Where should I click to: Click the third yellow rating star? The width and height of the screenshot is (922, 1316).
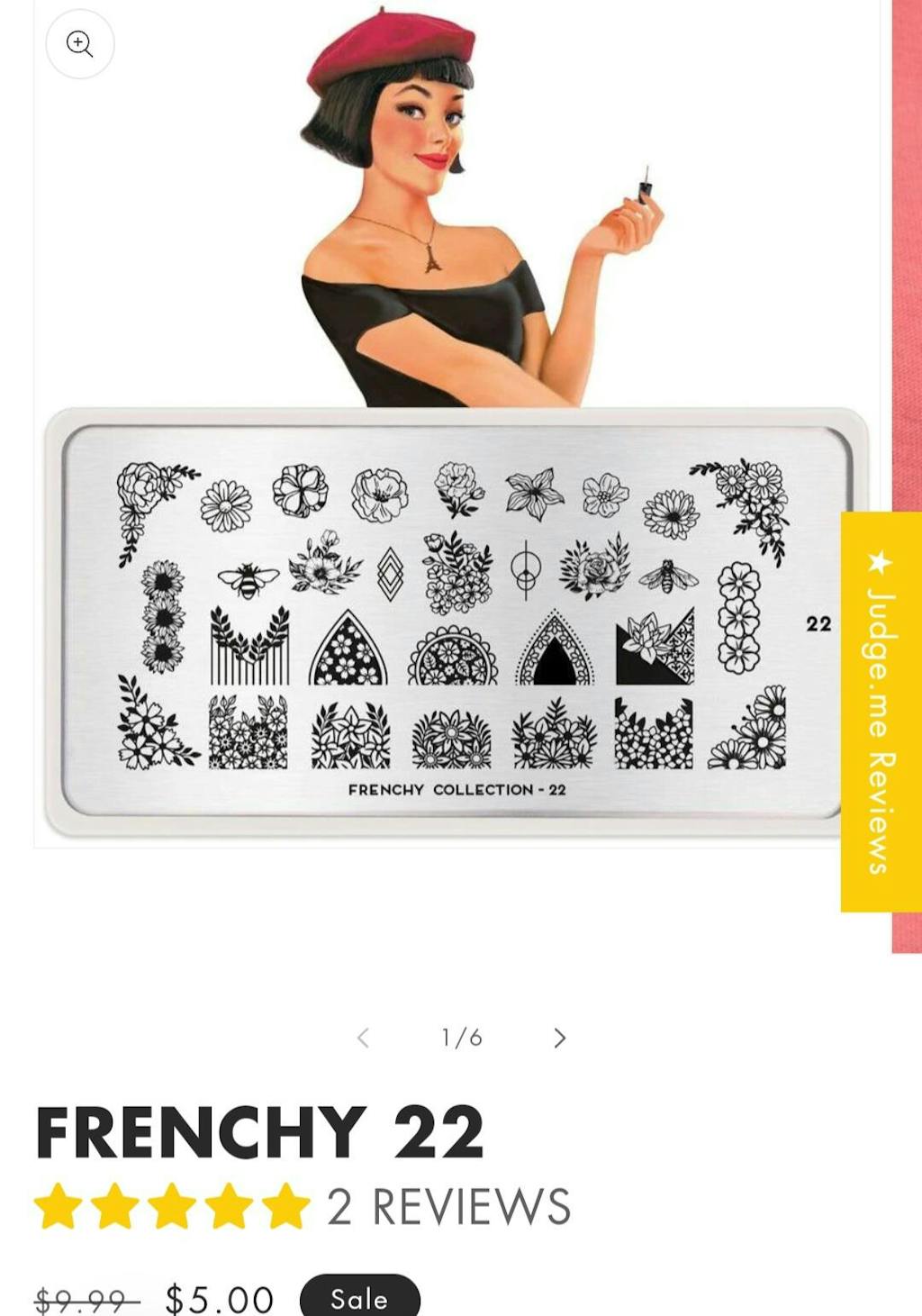point(172,1206)
